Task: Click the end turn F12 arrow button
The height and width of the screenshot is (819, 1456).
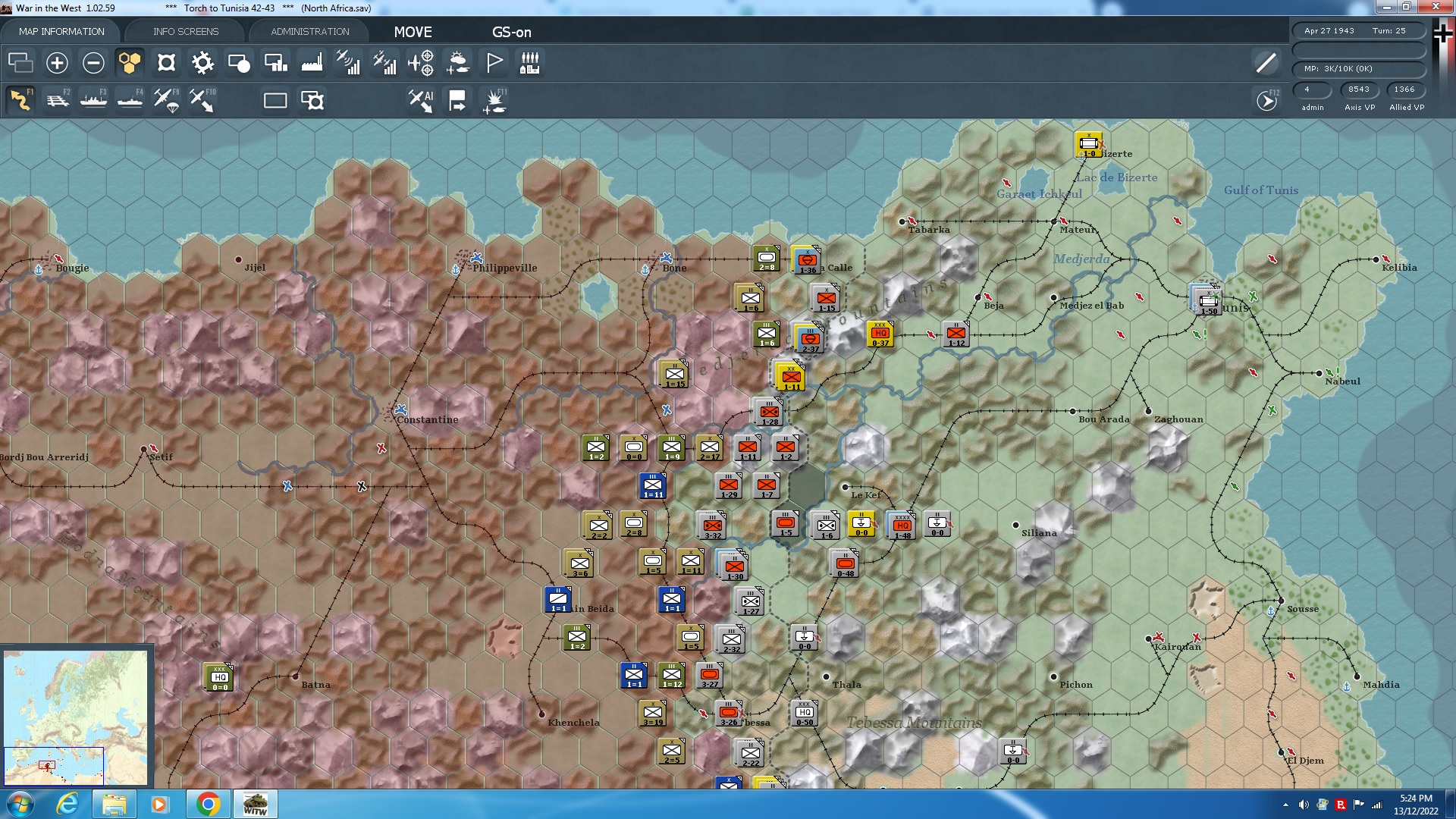Action: point(1266,100)
